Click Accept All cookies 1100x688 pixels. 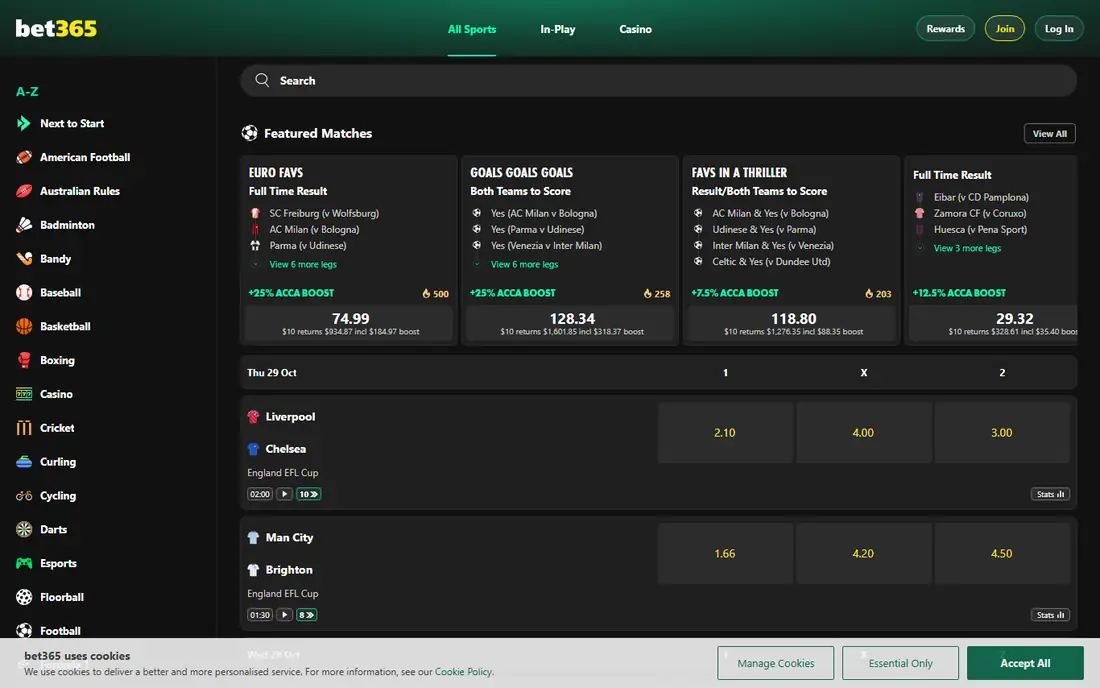1025,663
